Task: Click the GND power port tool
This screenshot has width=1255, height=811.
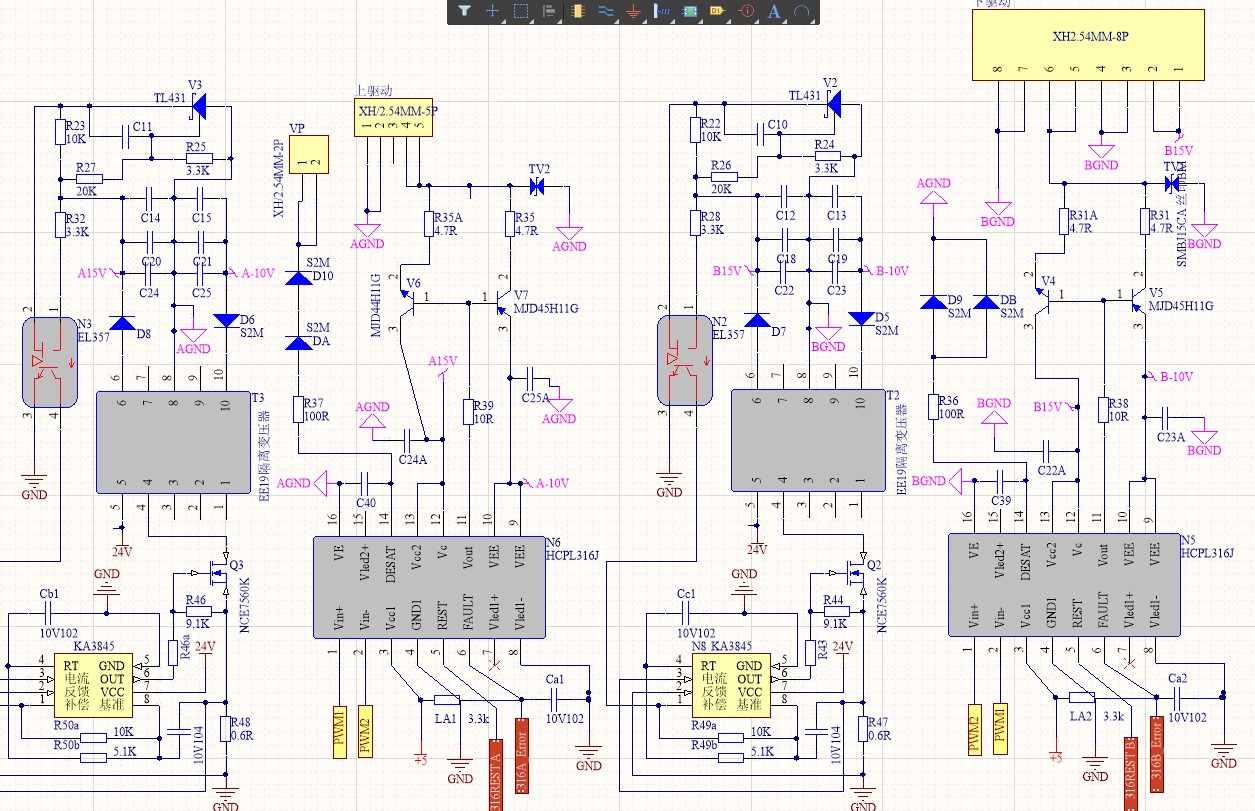Action: click(633, 11)
